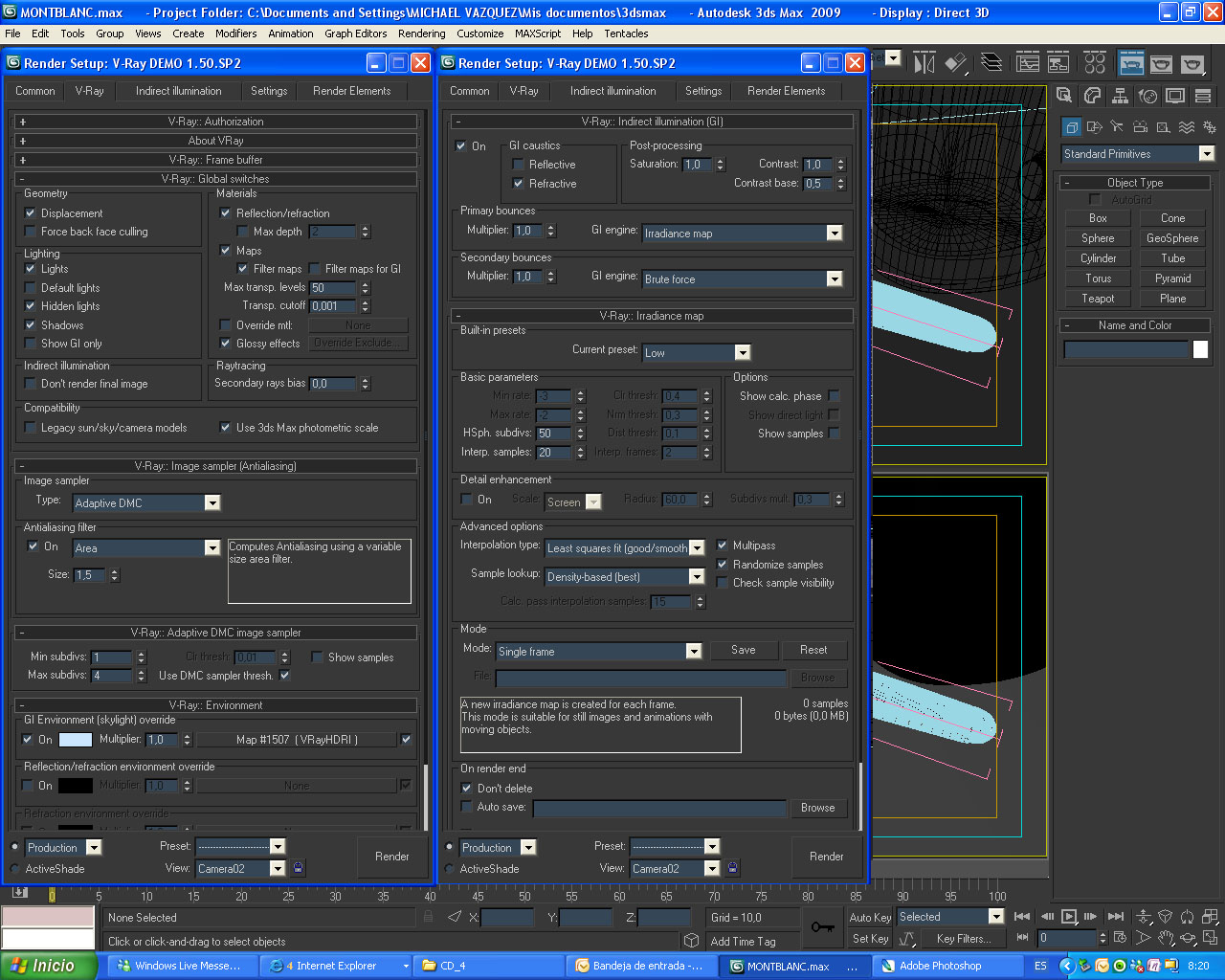Click the Play Animation button
Image resolution: width=1225 pixels, height=980 pixels.
click(1070, 917)
